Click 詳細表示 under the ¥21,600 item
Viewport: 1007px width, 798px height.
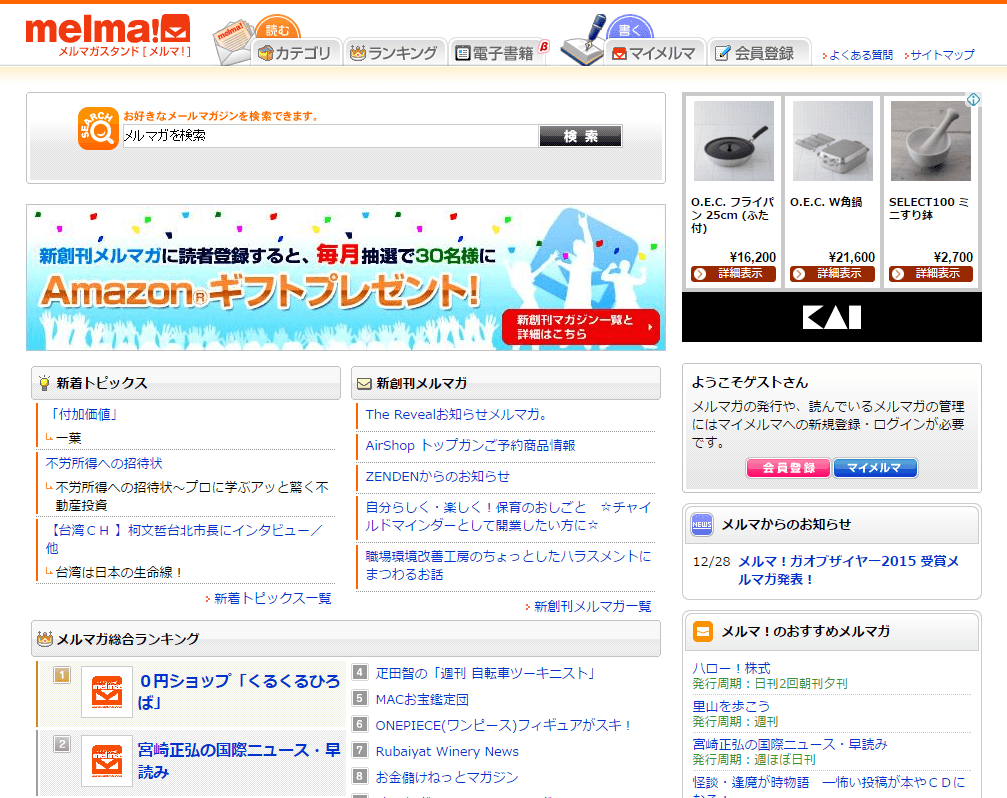click(x=832, y=273)
